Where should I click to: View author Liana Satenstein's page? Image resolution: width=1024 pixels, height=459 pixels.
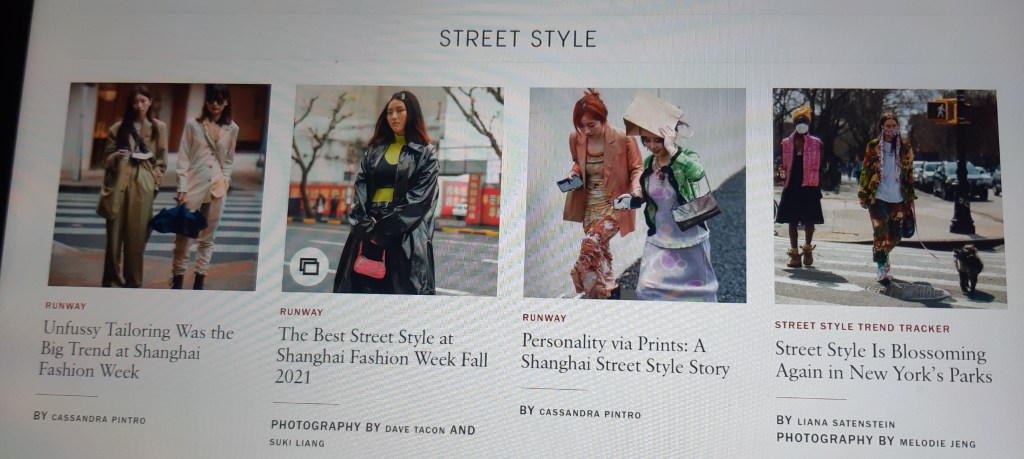pyautogui.click(x=846, y=424)
